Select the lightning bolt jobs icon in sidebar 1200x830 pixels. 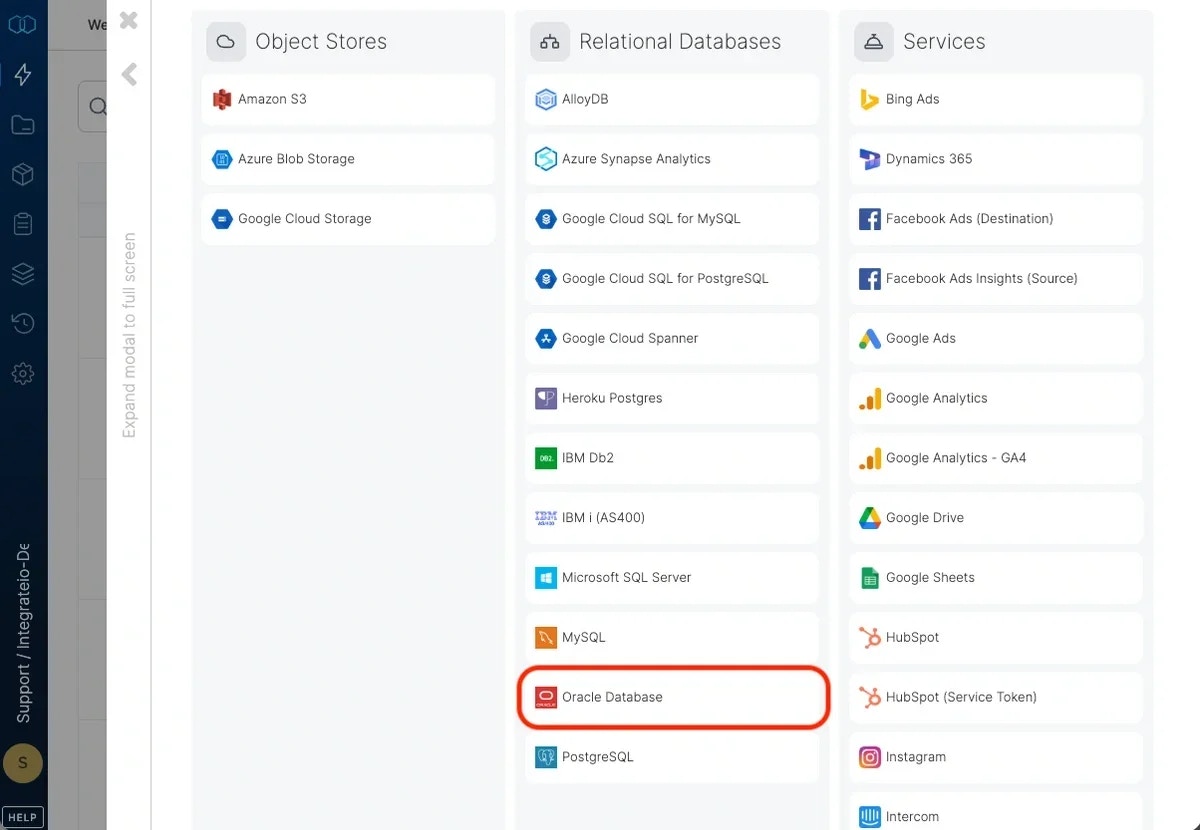[22, 74]
